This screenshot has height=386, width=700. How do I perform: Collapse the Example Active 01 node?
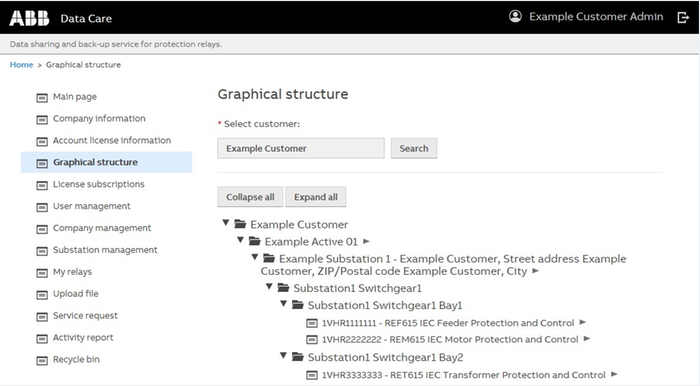pos(240,240)
